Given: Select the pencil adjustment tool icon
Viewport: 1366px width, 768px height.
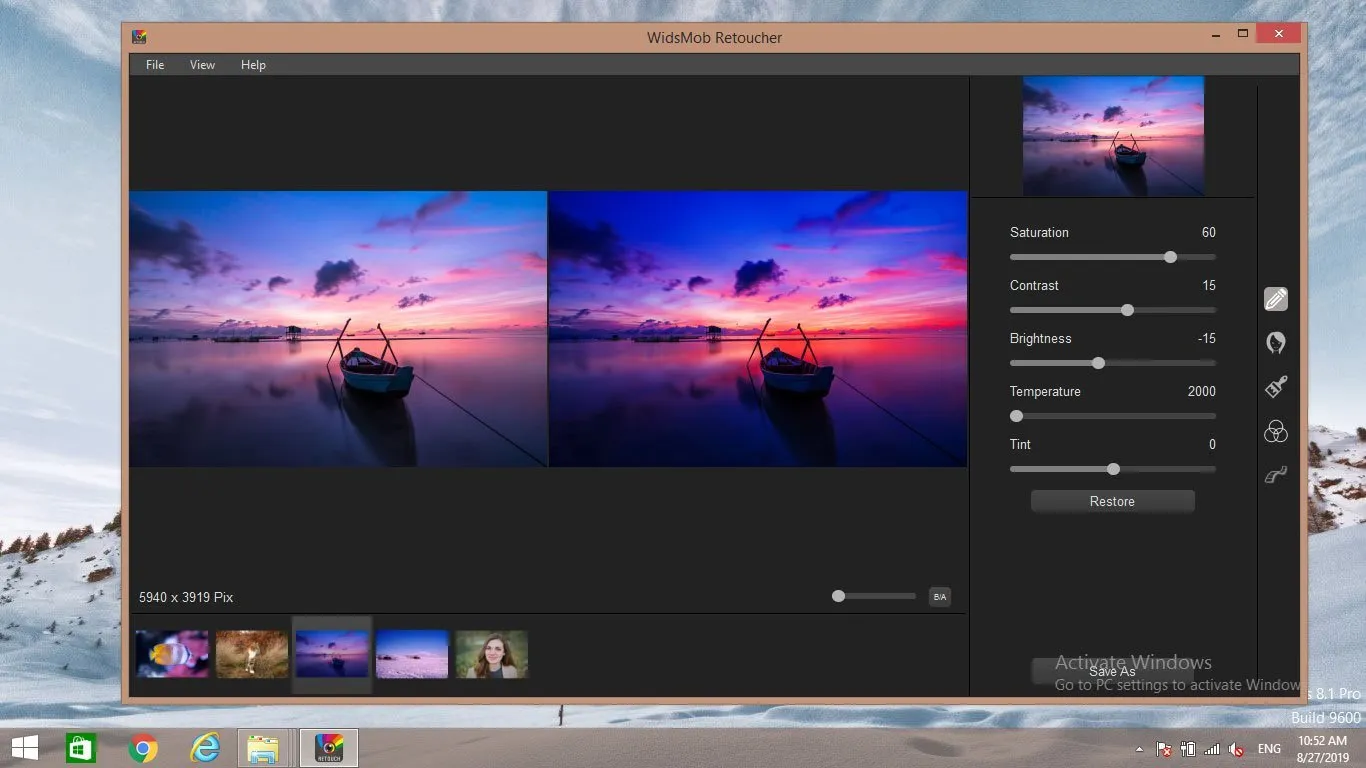Looking at the screenshot, I should point(1275,299).
